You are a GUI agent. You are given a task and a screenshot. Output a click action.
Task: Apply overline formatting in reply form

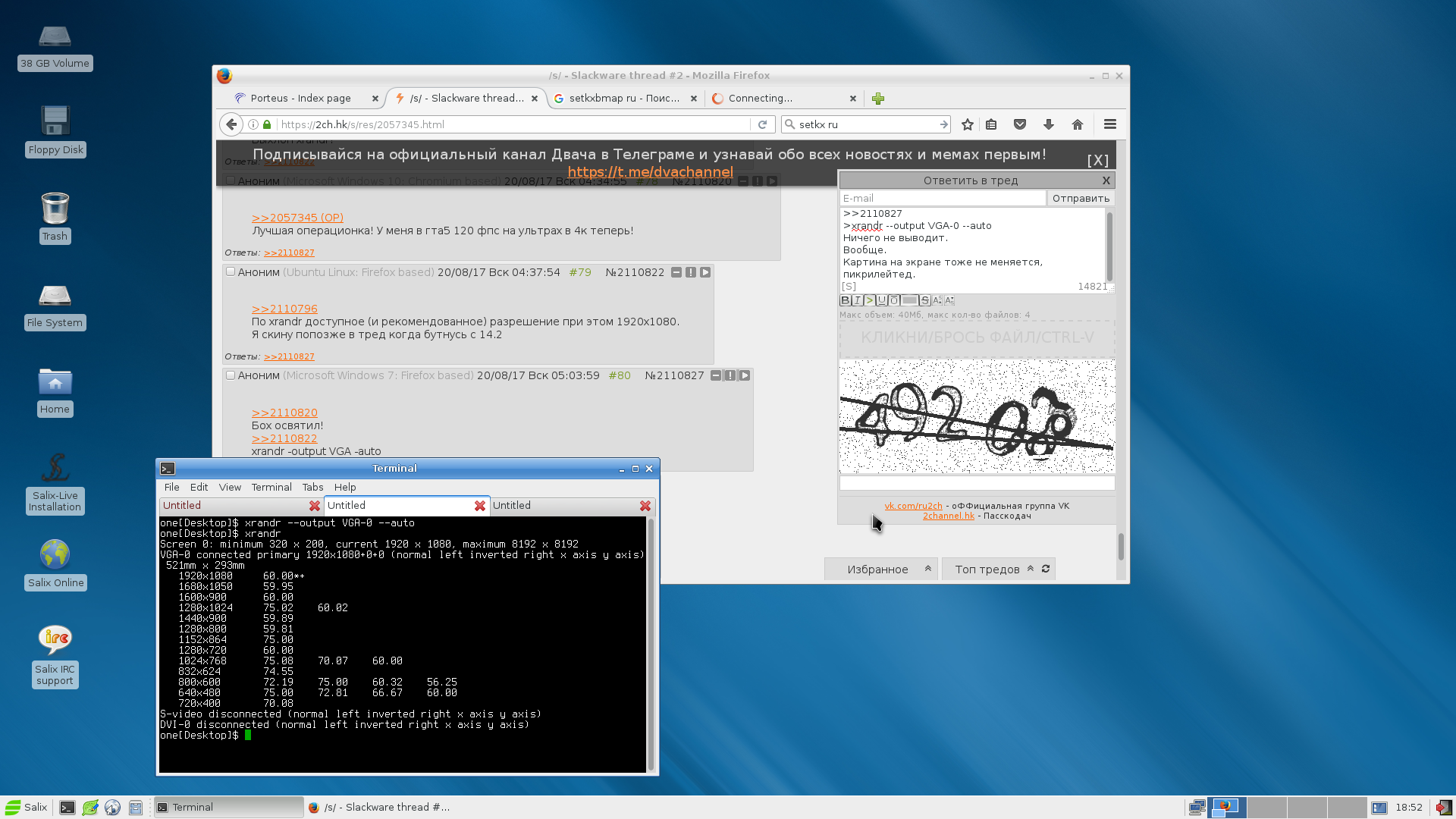pos(894,300)
